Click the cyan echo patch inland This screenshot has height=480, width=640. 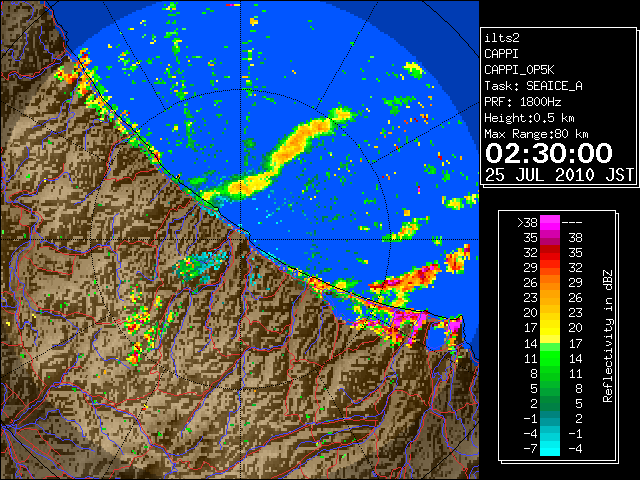click(203, 265)
